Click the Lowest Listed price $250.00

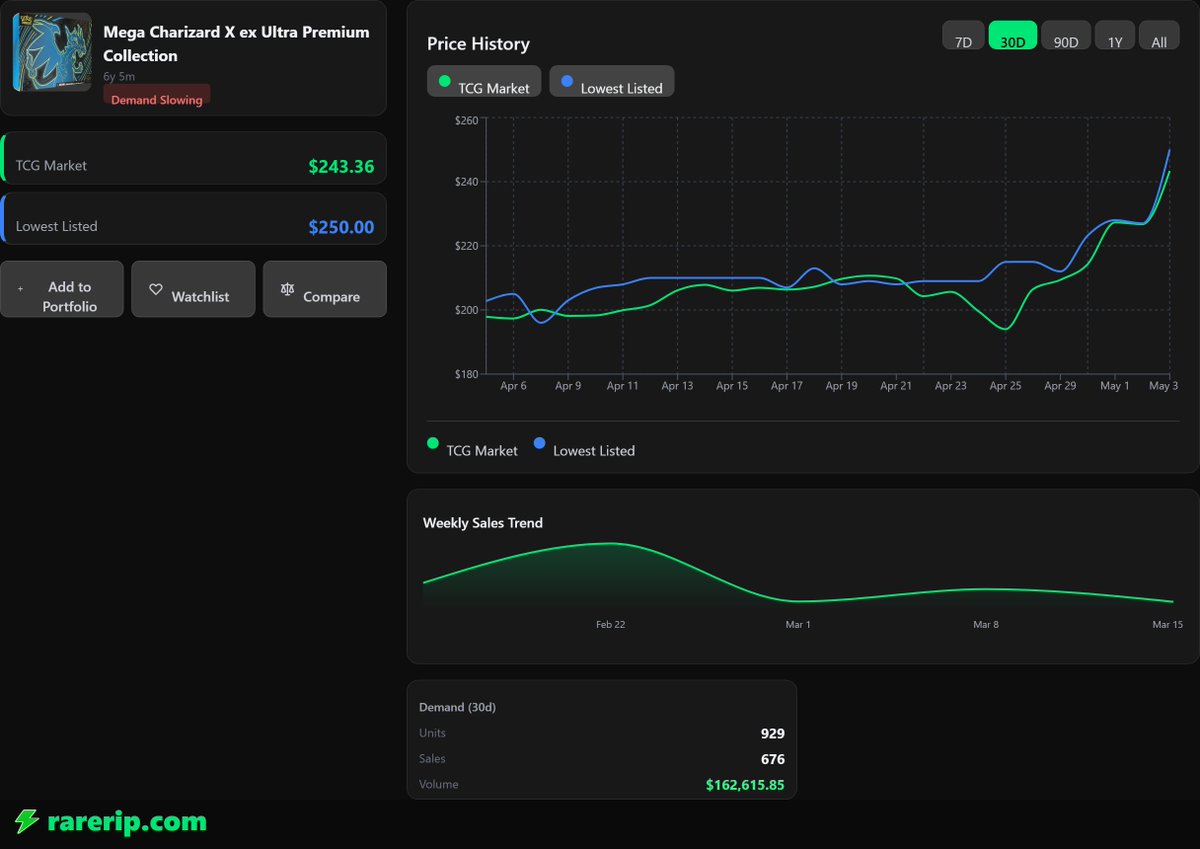341,227
